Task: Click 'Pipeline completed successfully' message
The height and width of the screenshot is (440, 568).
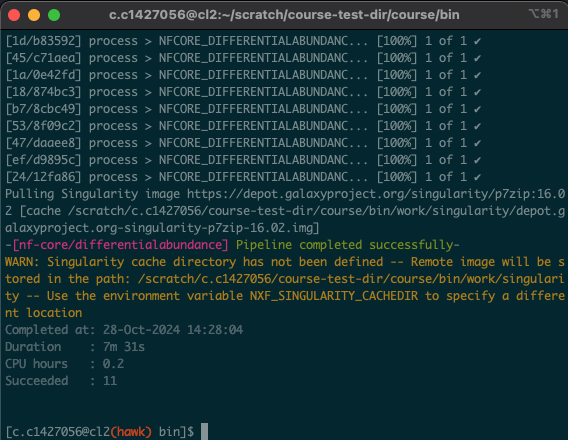Action: point(344,245)
